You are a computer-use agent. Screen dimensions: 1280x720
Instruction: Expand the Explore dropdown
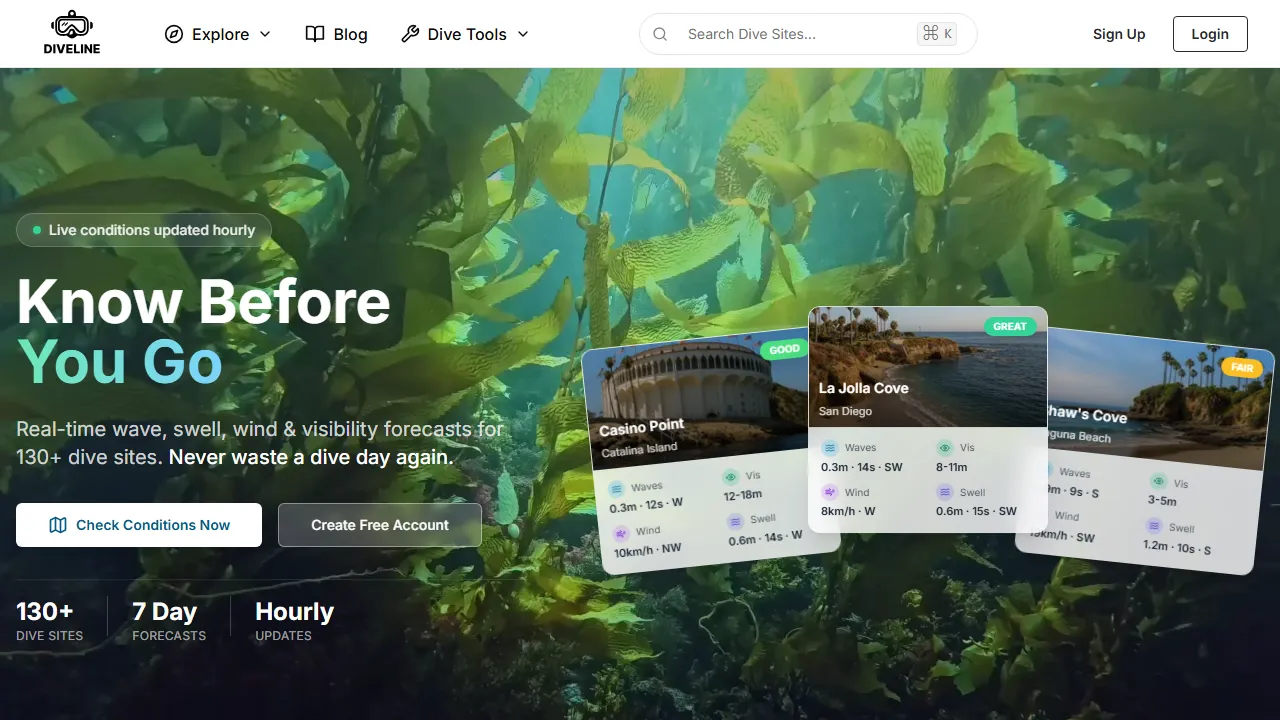click(x=220, y=34)
